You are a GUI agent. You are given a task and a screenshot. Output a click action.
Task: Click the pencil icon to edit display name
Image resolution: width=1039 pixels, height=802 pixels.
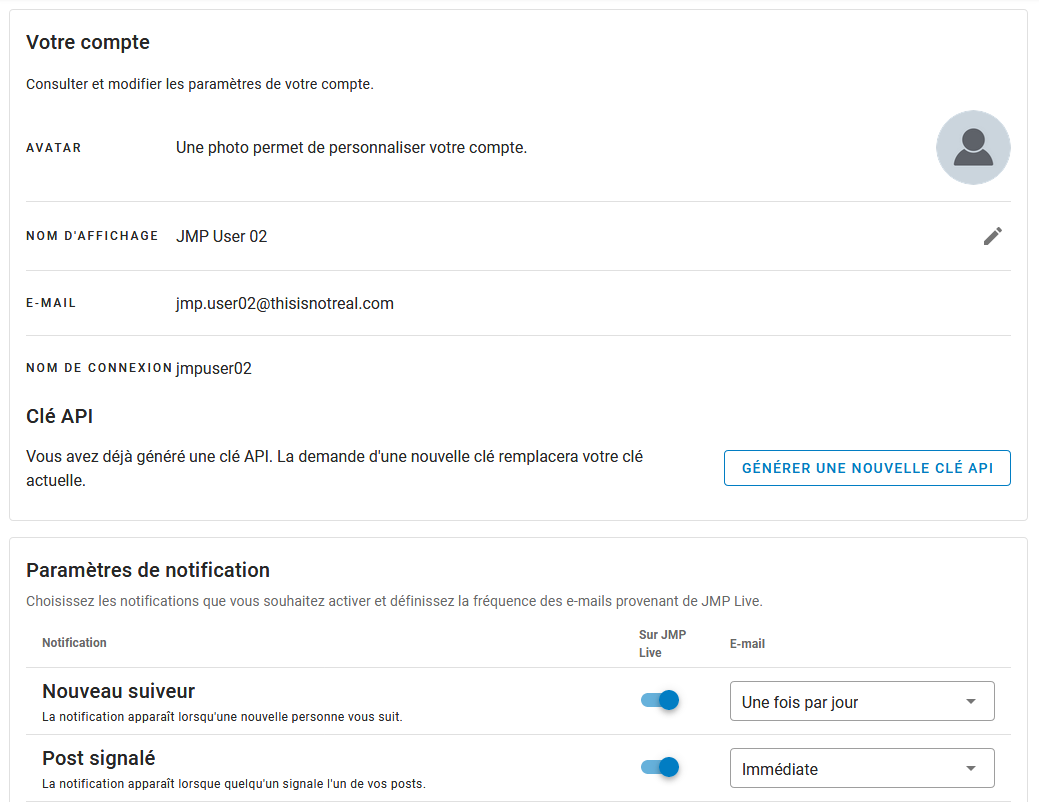click(x=992, y=236)
